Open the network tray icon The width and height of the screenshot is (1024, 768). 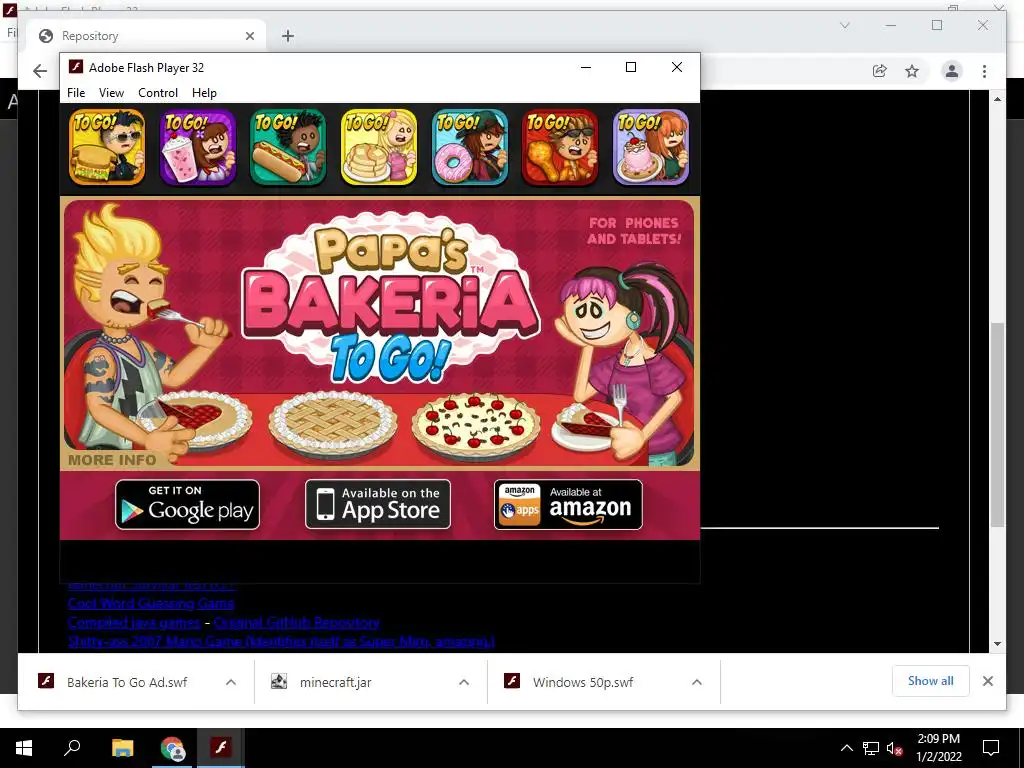click(871, 748)
